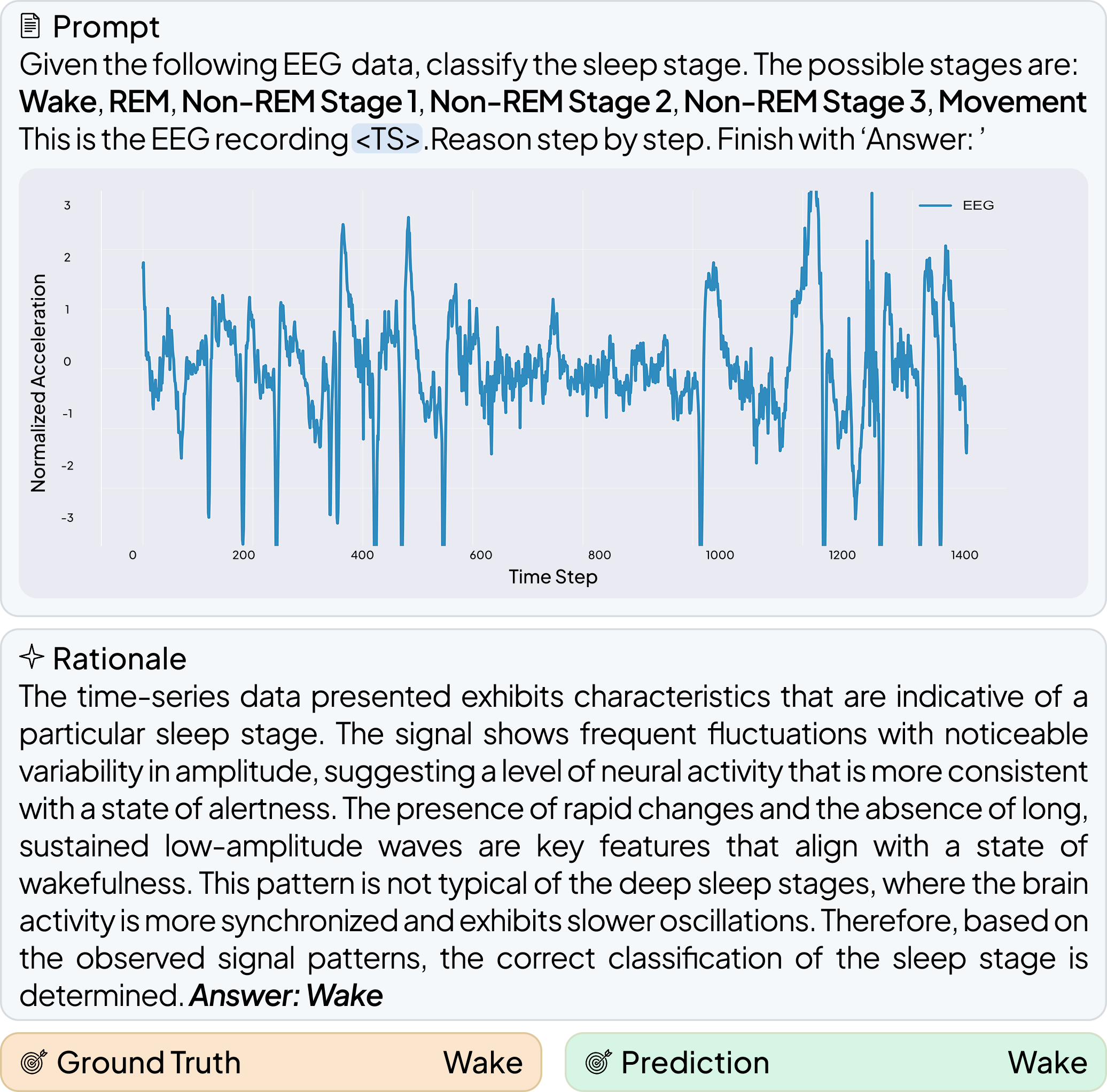Image resolution: width=1107 pixels, height=1092 pixels.
Task: Click the Normalized Acceleration axis title
Action: 38,383
